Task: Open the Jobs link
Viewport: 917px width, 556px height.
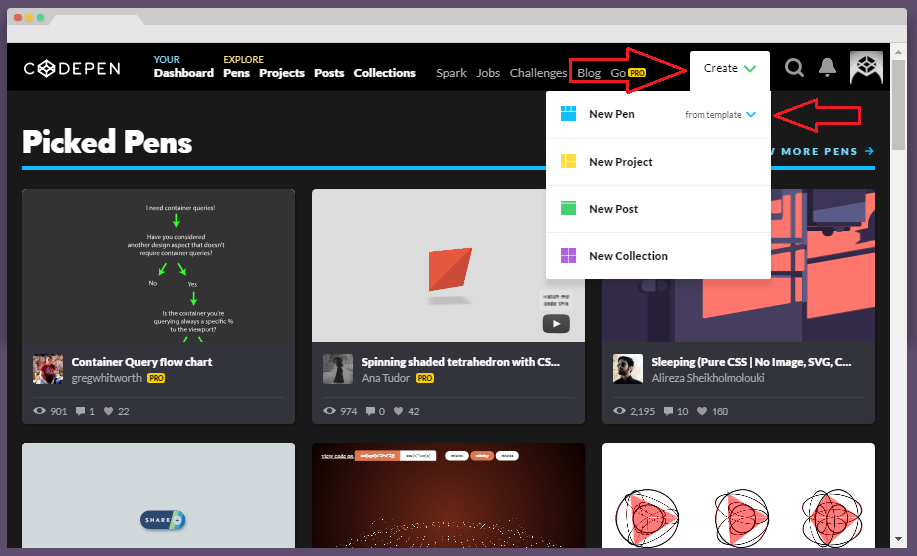Action: [488, 73]
